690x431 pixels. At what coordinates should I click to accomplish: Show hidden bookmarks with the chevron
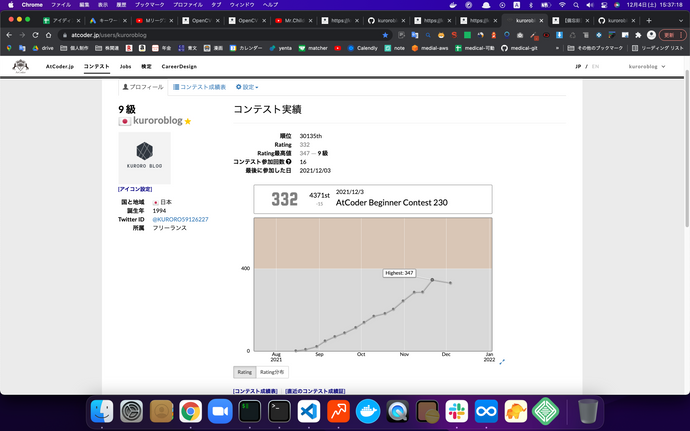557,48
